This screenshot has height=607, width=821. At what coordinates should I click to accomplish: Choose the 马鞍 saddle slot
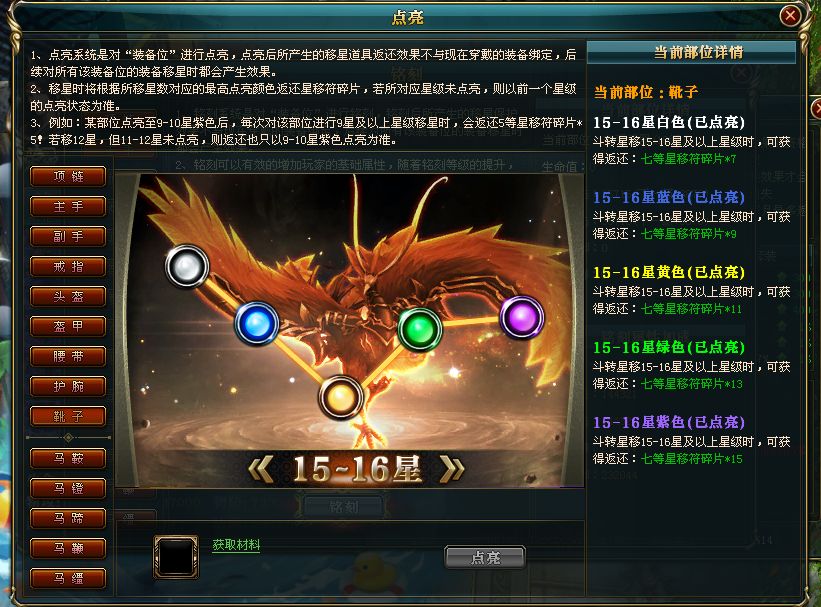click(68, 458)
